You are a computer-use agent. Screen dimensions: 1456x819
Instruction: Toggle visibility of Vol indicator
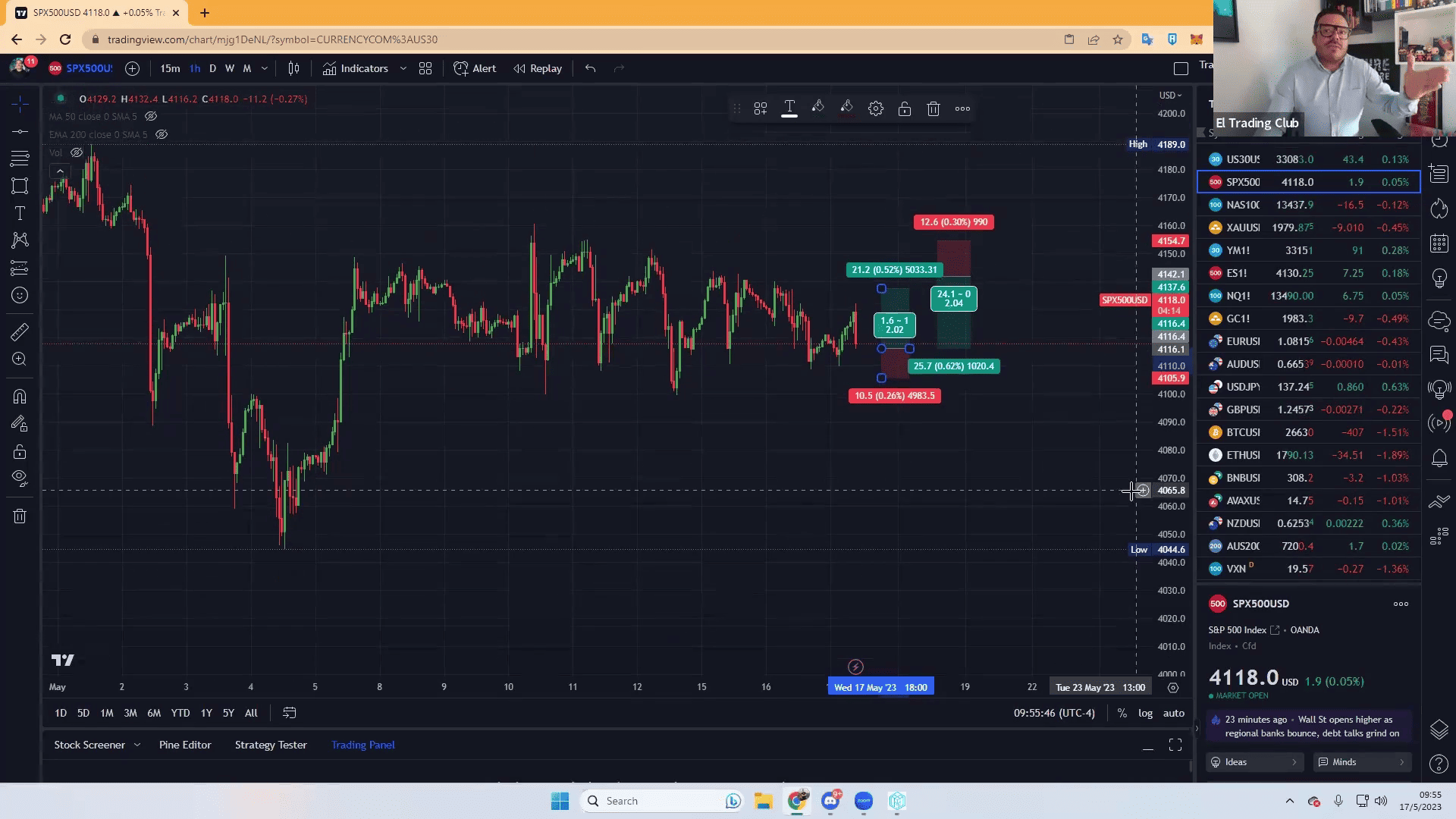pos(77,152)
